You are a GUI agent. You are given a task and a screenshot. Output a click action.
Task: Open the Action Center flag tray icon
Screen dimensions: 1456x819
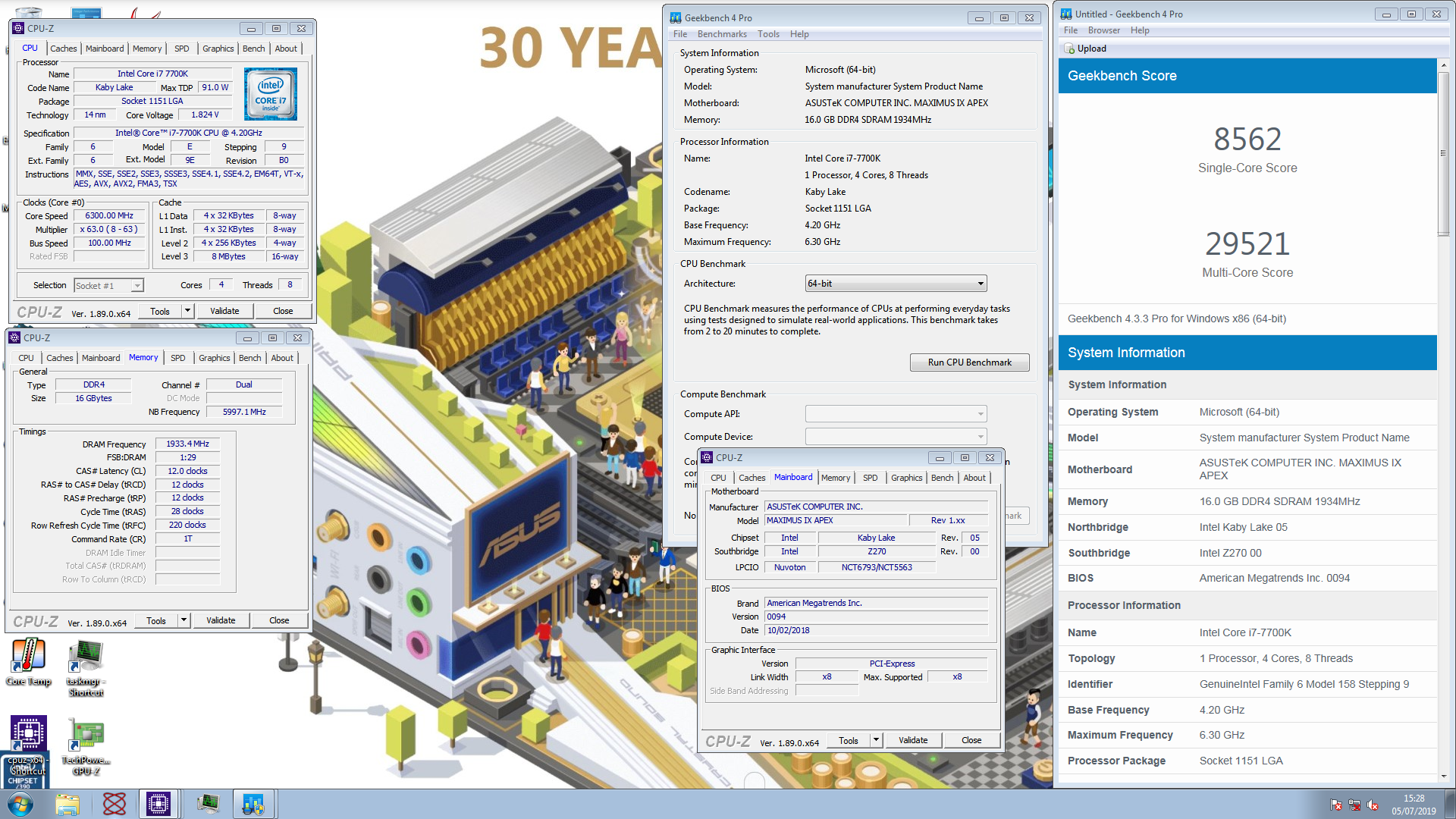(1336, 805)
